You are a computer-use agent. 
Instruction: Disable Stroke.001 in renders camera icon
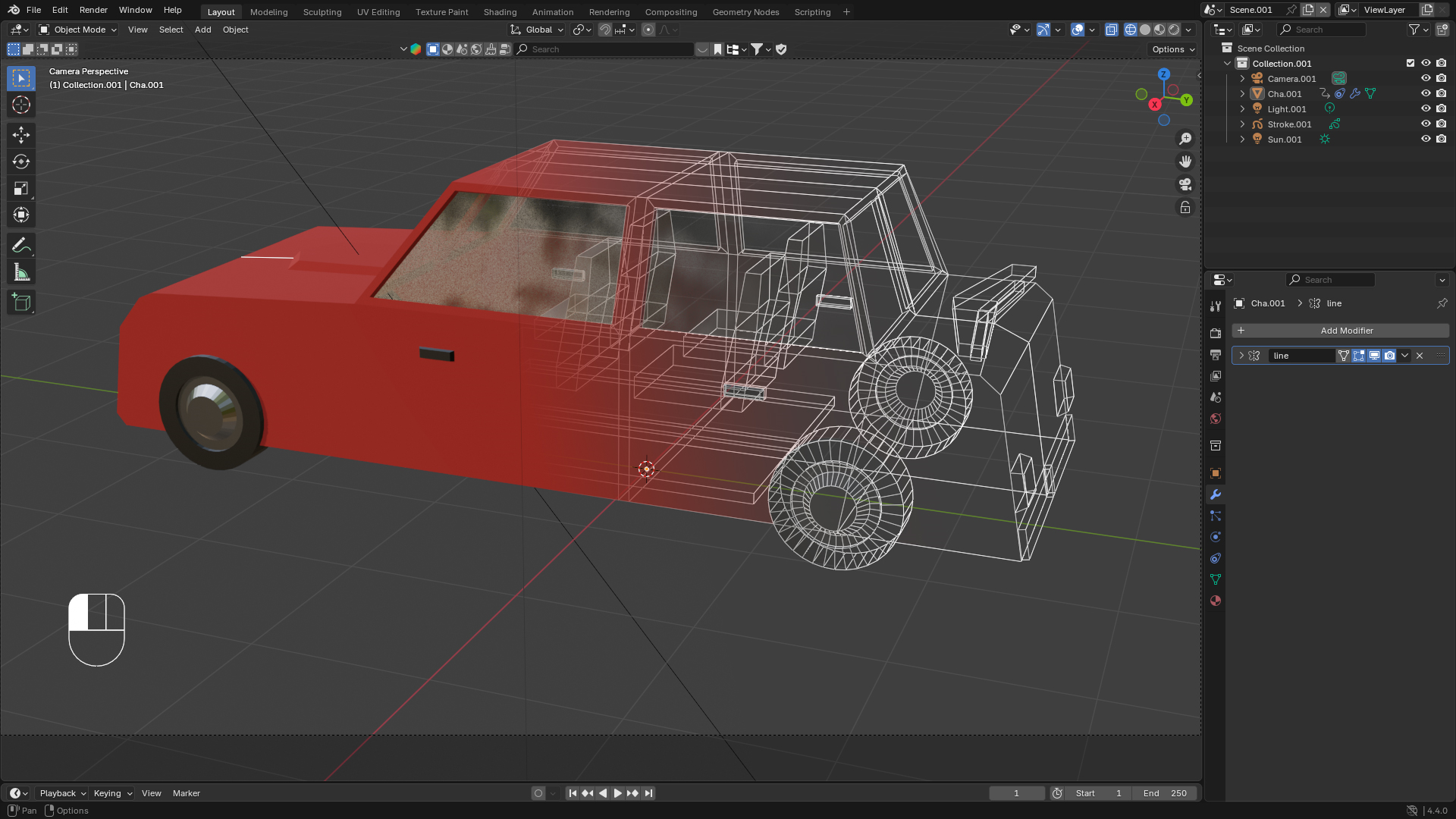tap(1441, 124)
